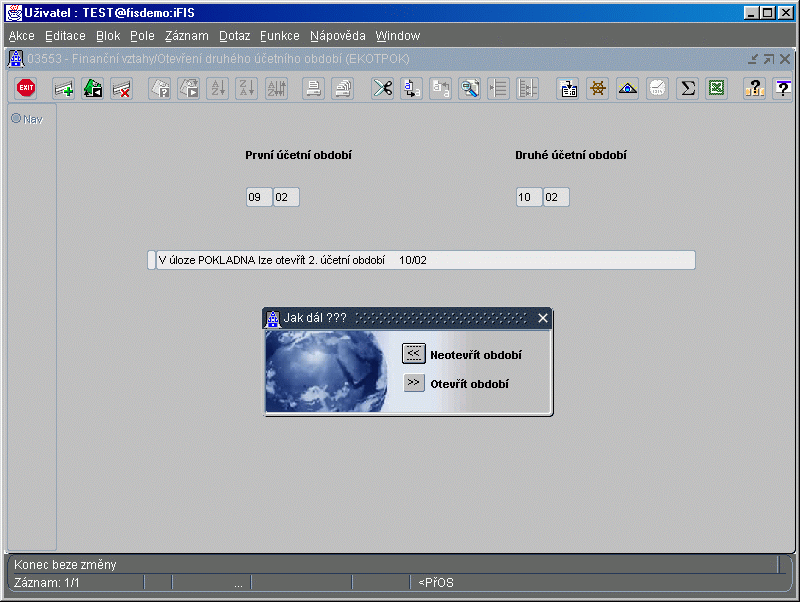This screenshot has width=800, height=602.
Task: Click the delete record icon with red X
Action: click(122, 89)
